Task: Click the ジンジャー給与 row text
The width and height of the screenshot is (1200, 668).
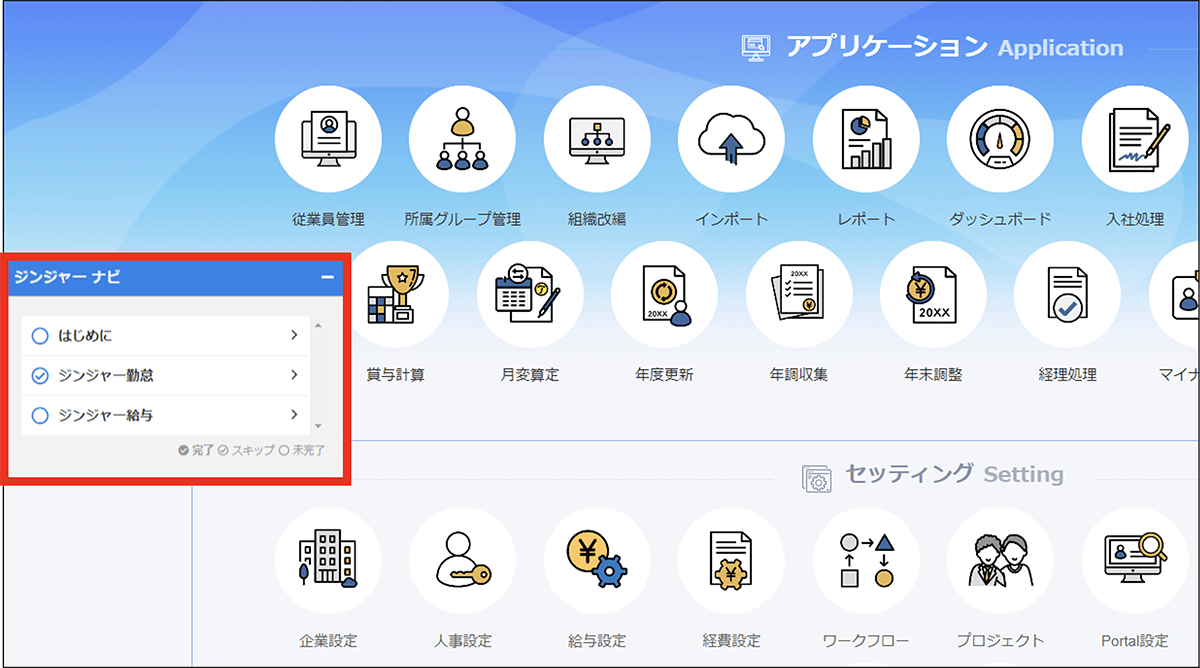Action: coord(106,415)
